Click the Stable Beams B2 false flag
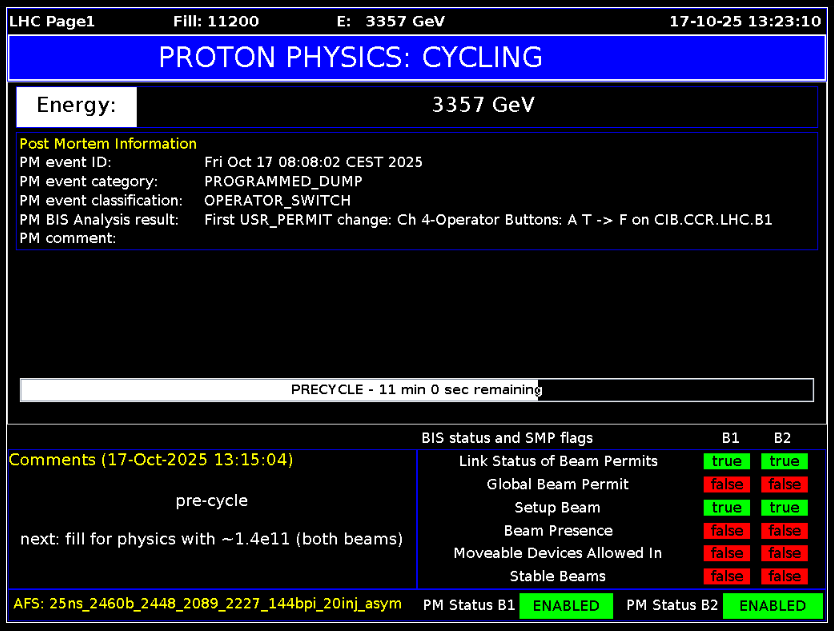 tap(784, 576)
